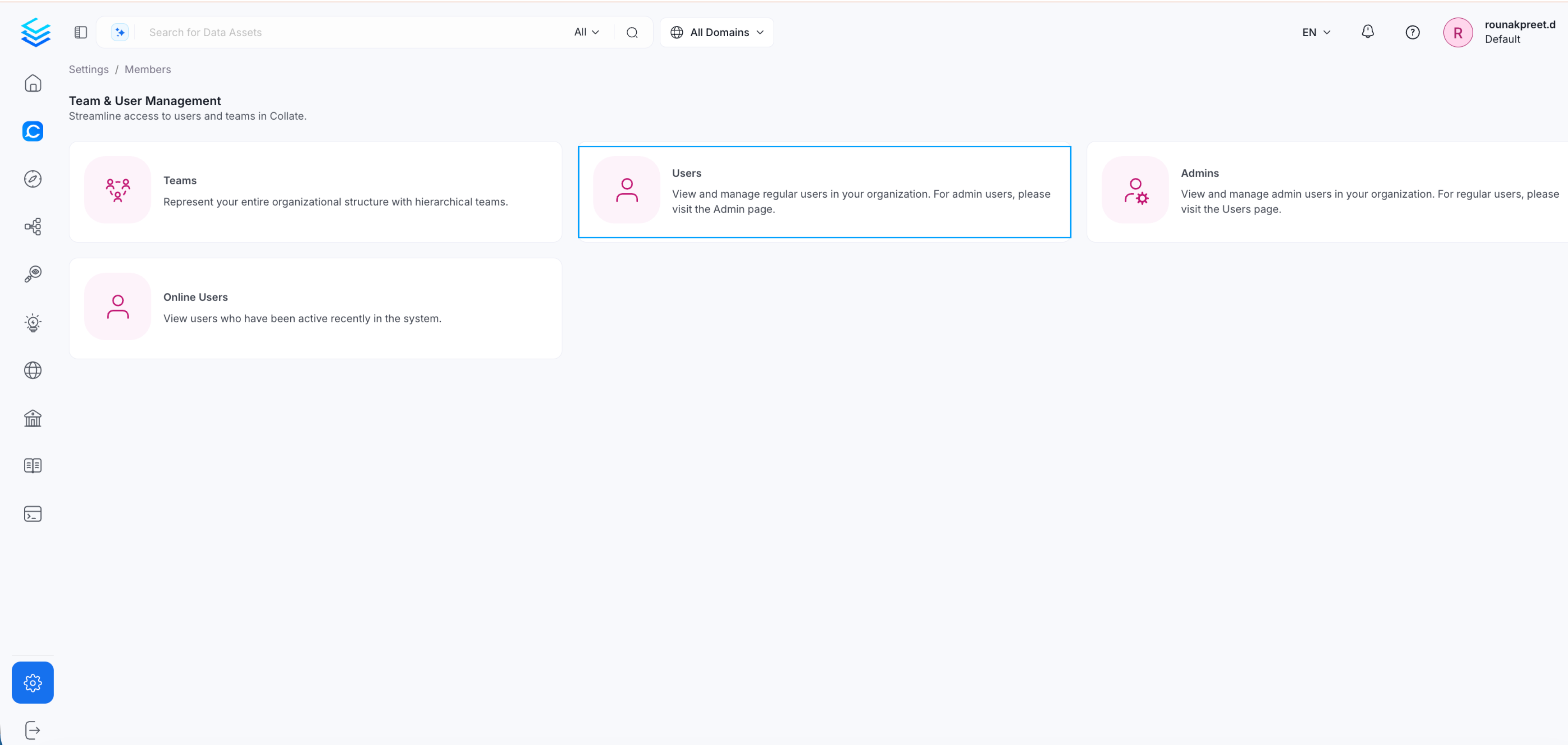Open the Observability monitoring icon
Image resolution: width=1568 pixels, height=745 pixels.
coord(33,274)
